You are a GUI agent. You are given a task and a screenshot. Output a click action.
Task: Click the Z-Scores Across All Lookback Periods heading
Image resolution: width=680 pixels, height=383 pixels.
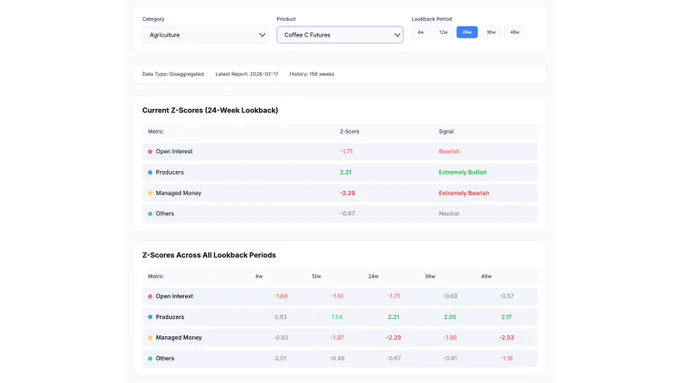pos(209,255)
